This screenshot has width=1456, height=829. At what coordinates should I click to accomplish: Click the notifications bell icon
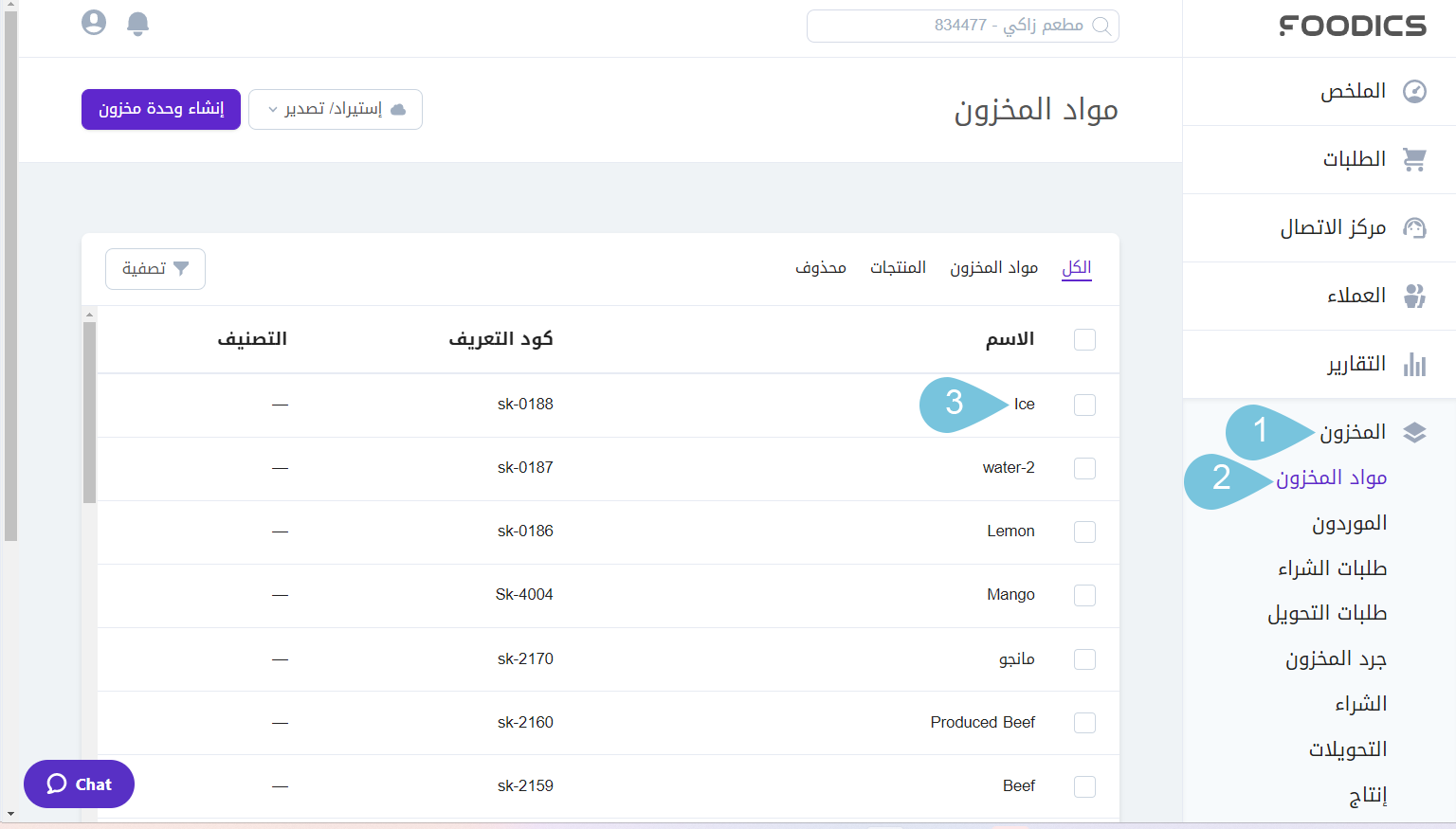click(x=137, y=24)
